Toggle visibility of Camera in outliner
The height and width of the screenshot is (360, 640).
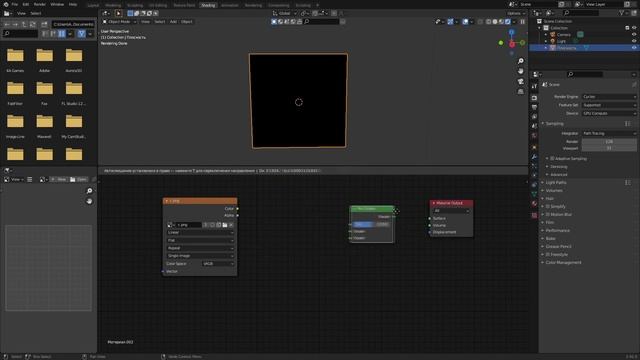pyautogui.click(x=634, y=35)
